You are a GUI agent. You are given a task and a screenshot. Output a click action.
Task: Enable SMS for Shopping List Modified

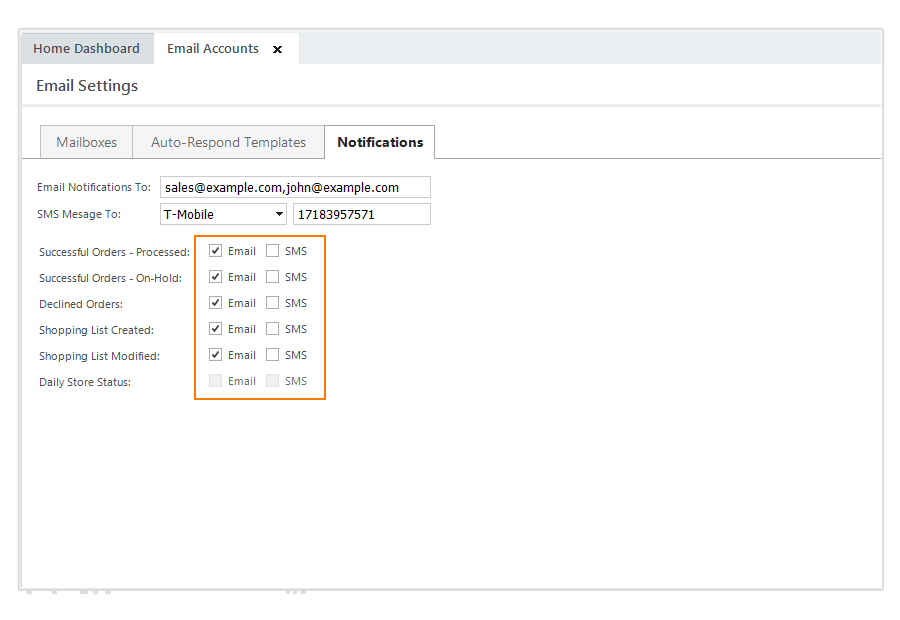click(x=273, y=355)
